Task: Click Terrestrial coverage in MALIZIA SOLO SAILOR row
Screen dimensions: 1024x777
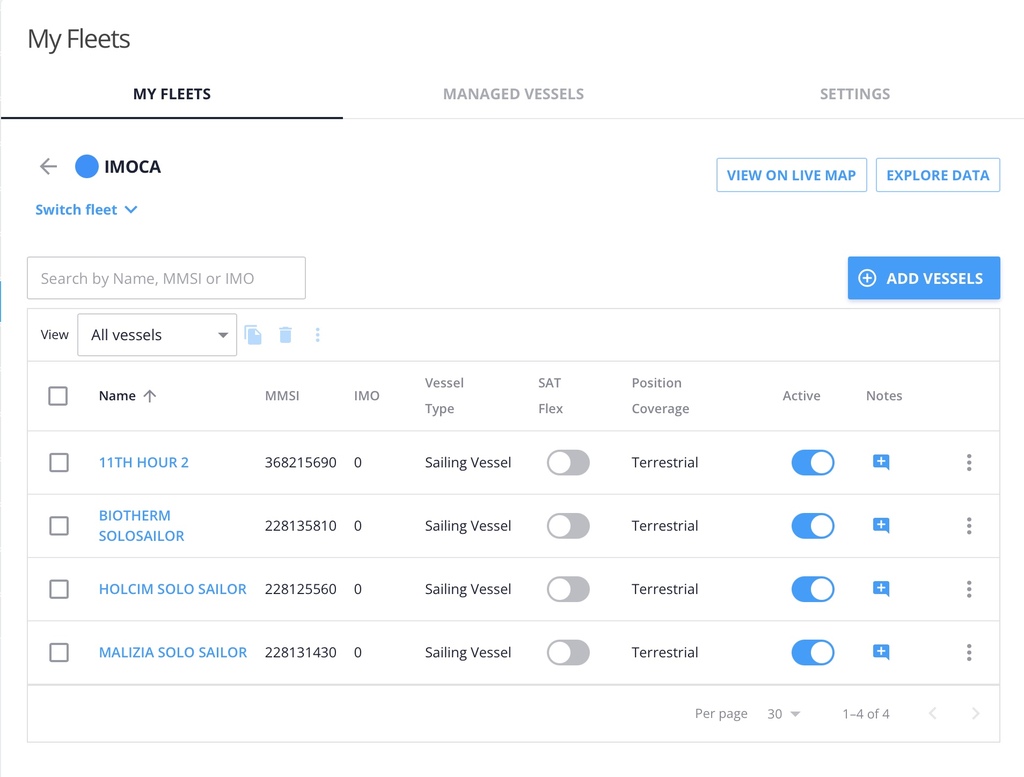Action: click(665, 652)
